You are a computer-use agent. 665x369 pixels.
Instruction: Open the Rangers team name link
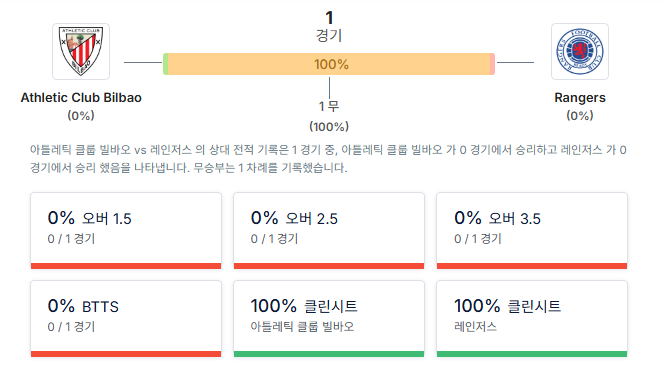click(x=580, y=98)
